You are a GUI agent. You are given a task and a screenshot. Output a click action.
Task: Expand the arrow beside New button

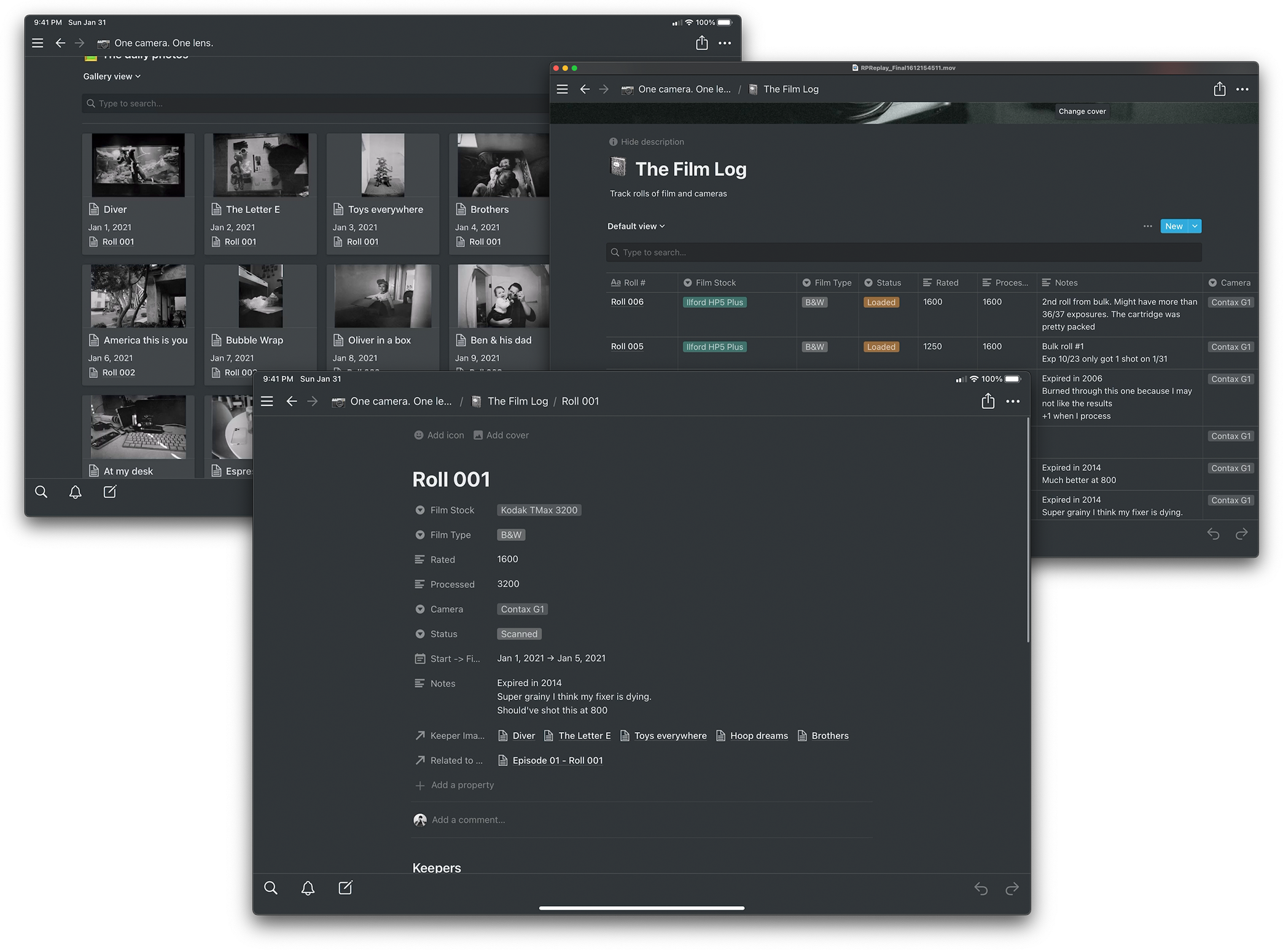click(x=1195, y=226)
